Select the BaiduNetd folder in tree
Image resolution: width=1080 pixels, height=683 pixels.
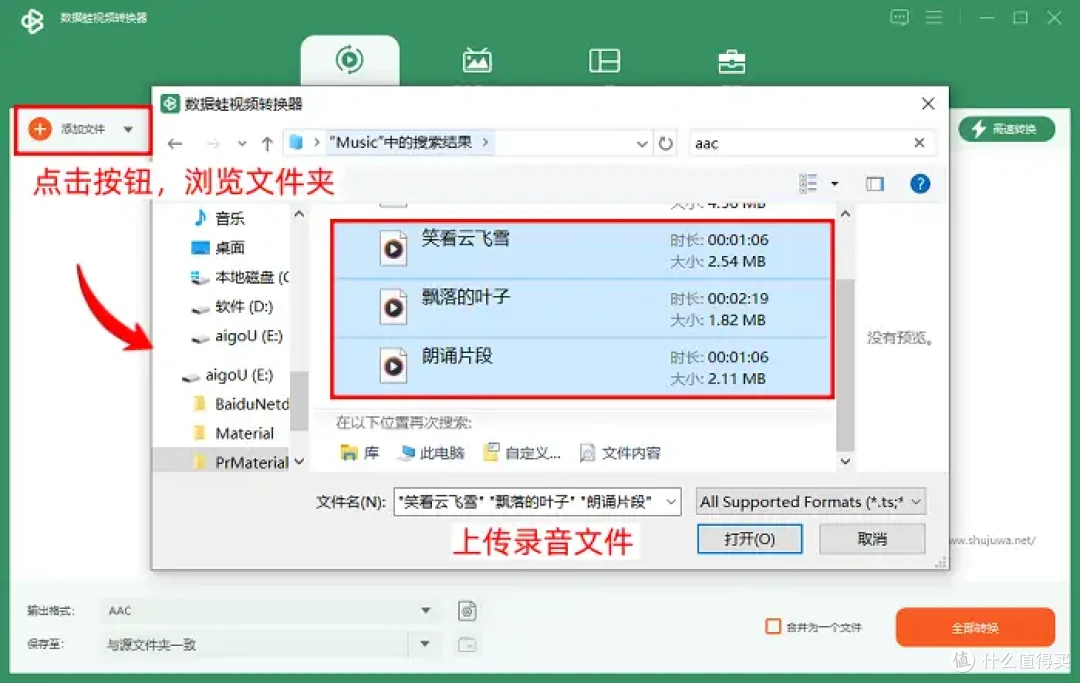pyautogui.click(x=241, y=404)
